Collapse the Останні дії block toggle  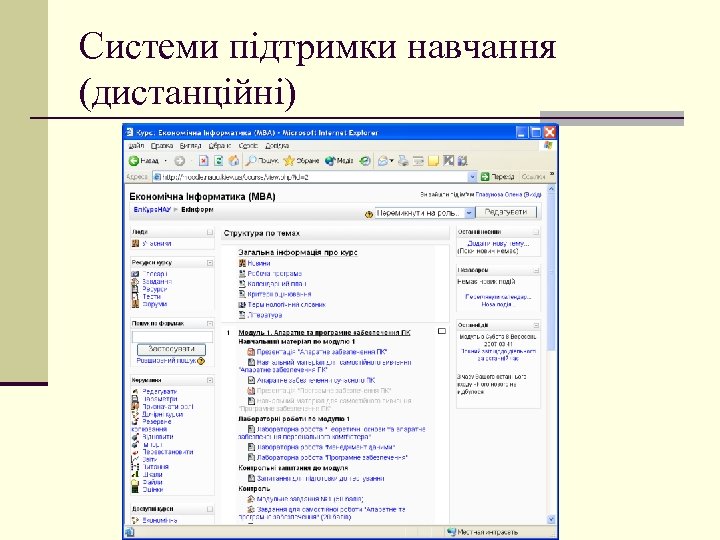click(x=536, y=326)
